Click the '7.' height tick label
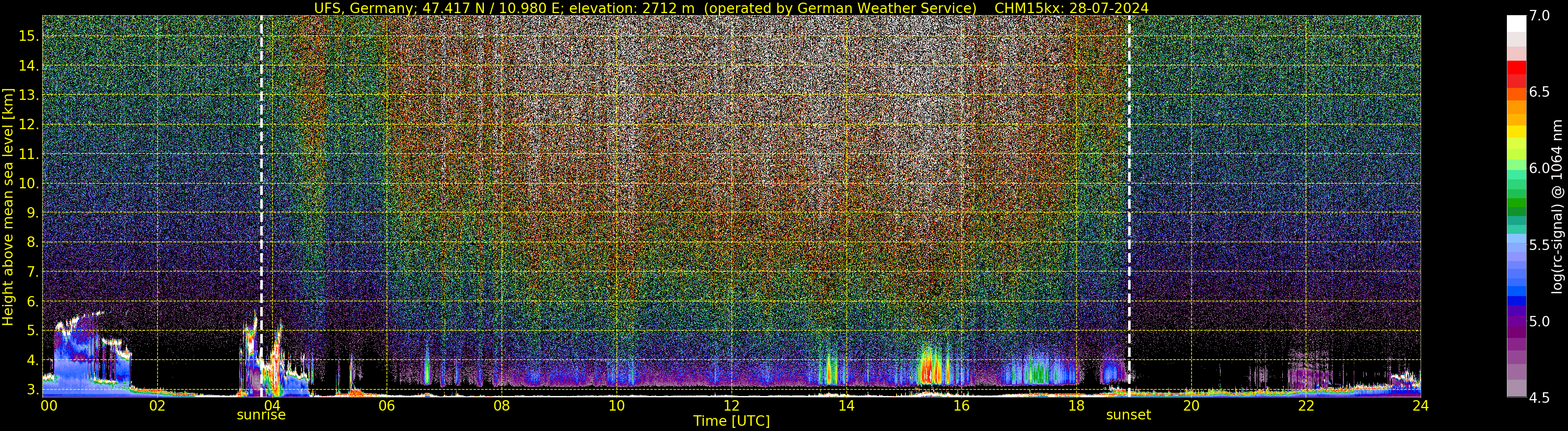The height and width of the screenshot is (431, 1568). (32, 271)
